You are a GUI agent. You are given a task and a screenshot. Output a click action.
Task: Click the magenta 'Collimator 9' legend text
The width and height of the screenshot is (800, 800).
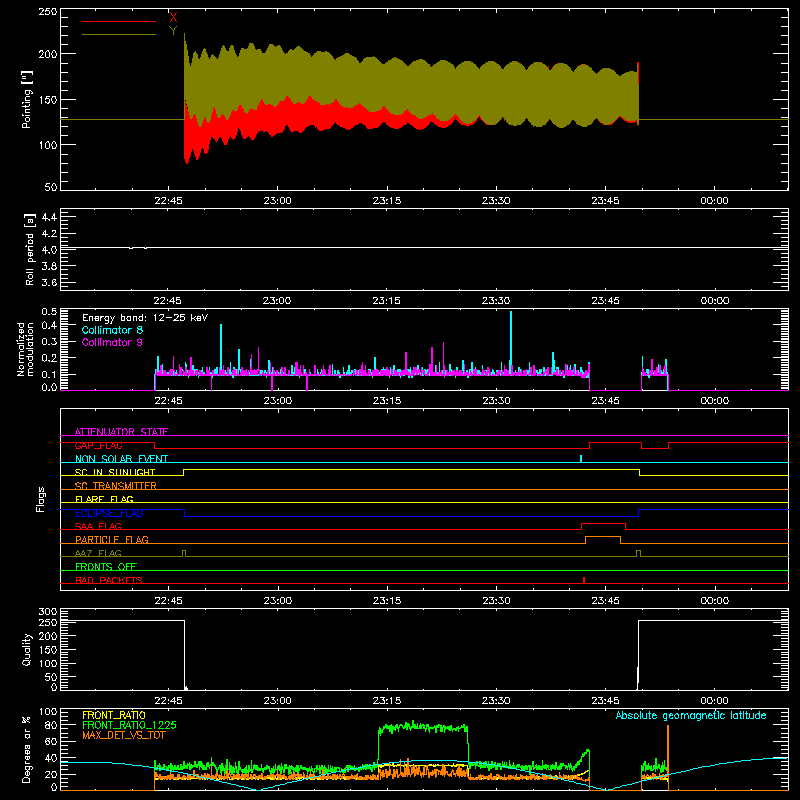click(x=112, y=342)
